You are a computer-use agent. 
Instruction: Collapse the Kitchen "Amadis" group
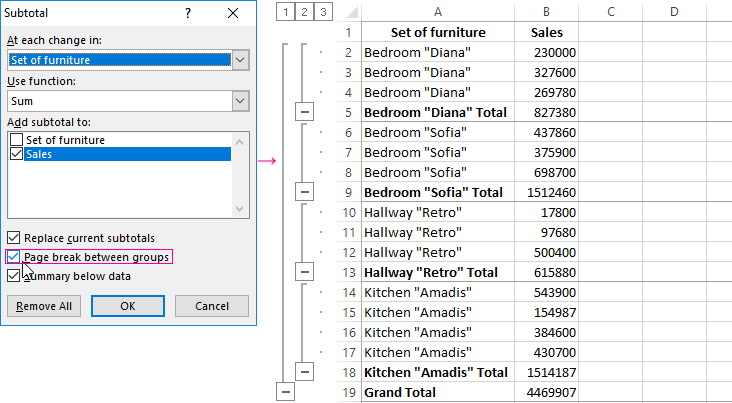(x=305, y=372)
